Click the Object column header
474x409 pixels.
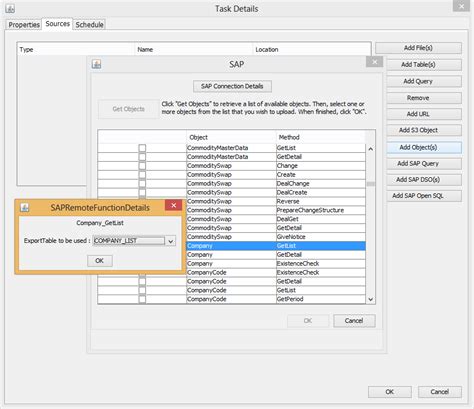231,137
